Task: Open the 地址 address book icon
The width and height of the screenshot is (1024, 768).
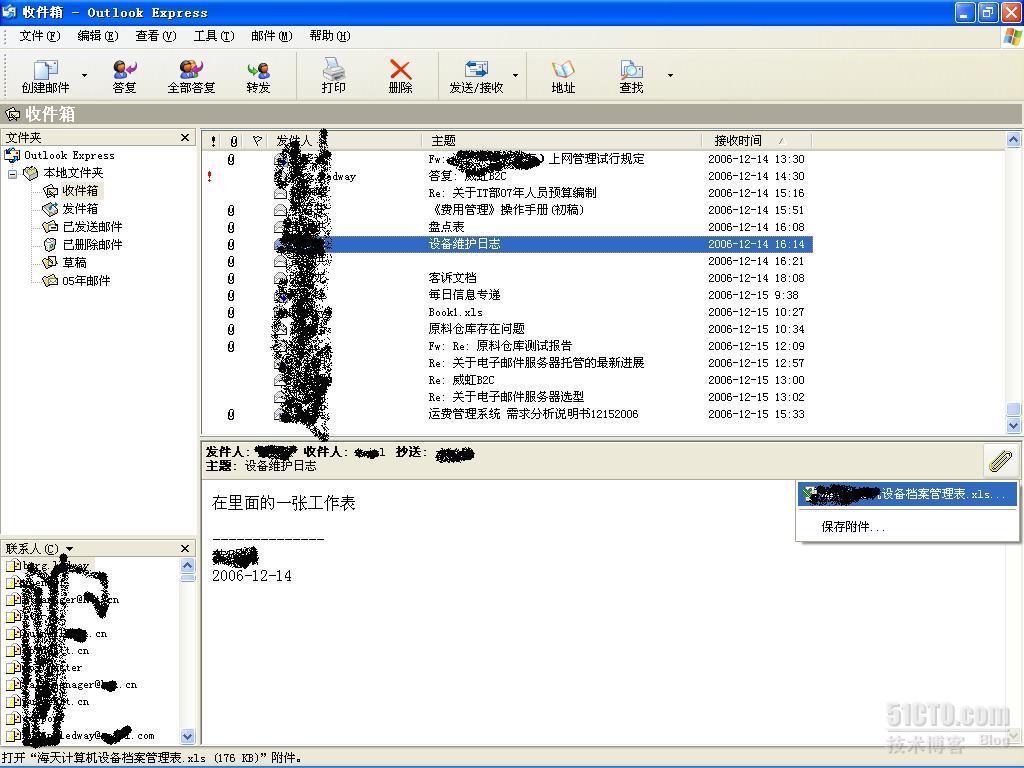Action: (563, 76)
